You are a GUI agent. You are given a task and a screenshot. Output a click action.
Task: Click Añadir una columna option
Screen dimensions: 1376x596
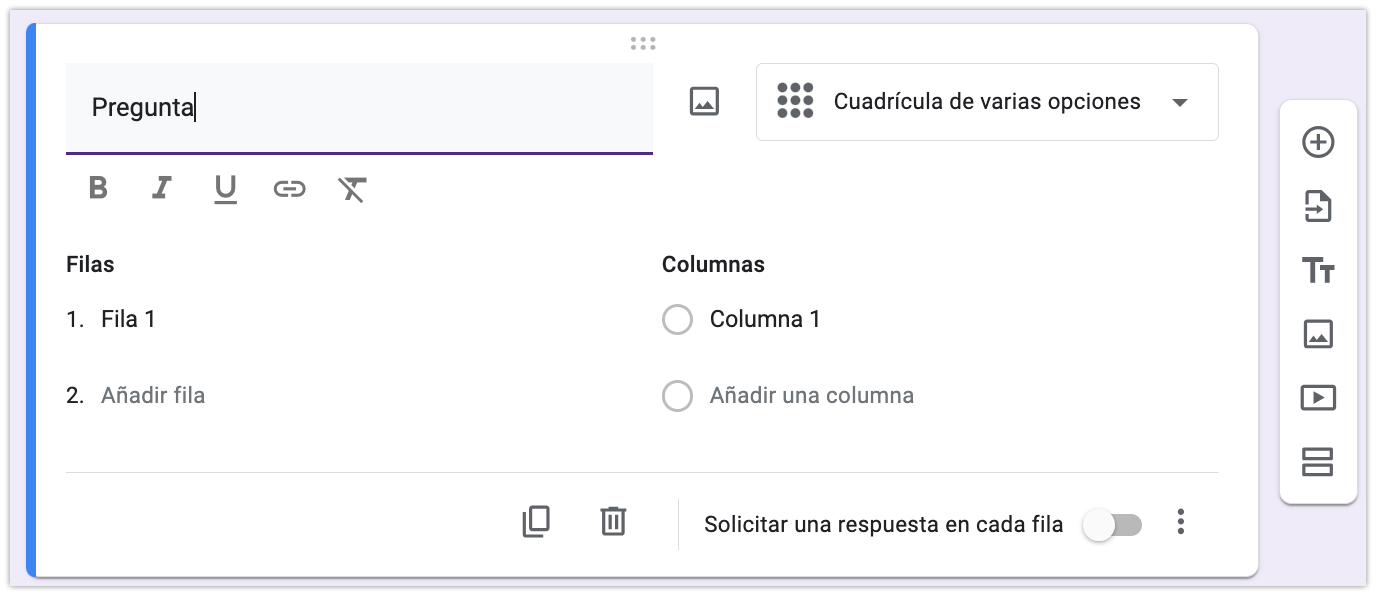click(811, 395)
